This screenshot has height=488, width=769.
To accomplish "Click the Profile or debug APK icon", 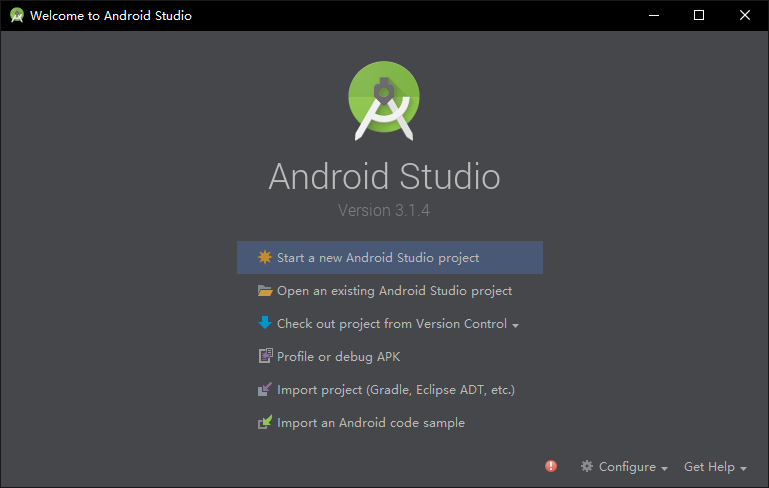I will point(265,356).
